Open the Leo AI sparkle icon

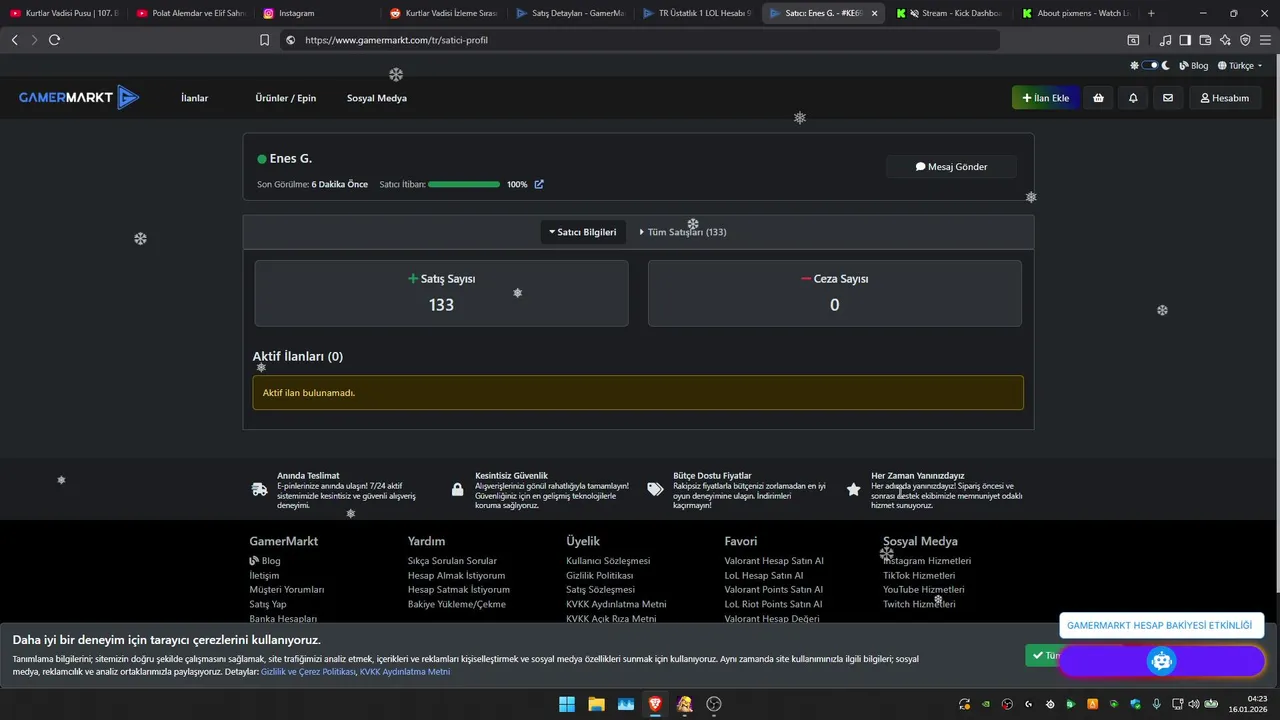(x=1225, y=40)
